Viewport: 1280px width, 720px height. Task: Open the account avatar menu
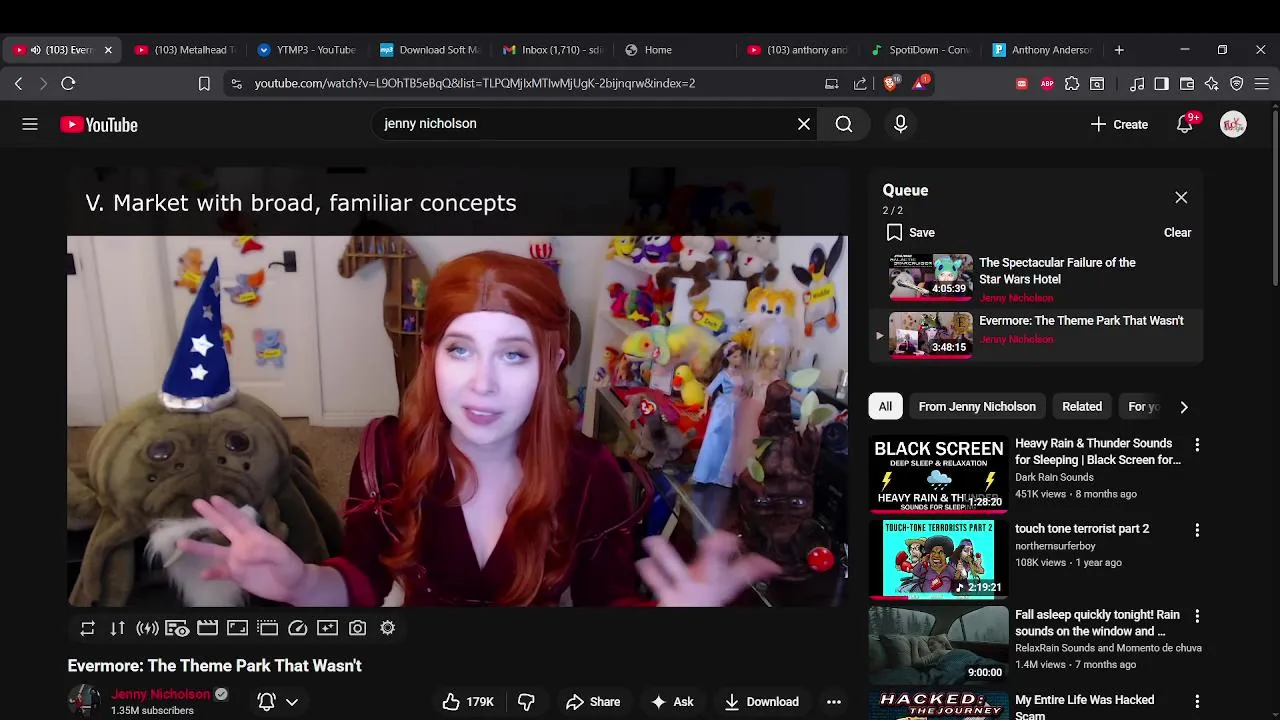(1233, 124)
